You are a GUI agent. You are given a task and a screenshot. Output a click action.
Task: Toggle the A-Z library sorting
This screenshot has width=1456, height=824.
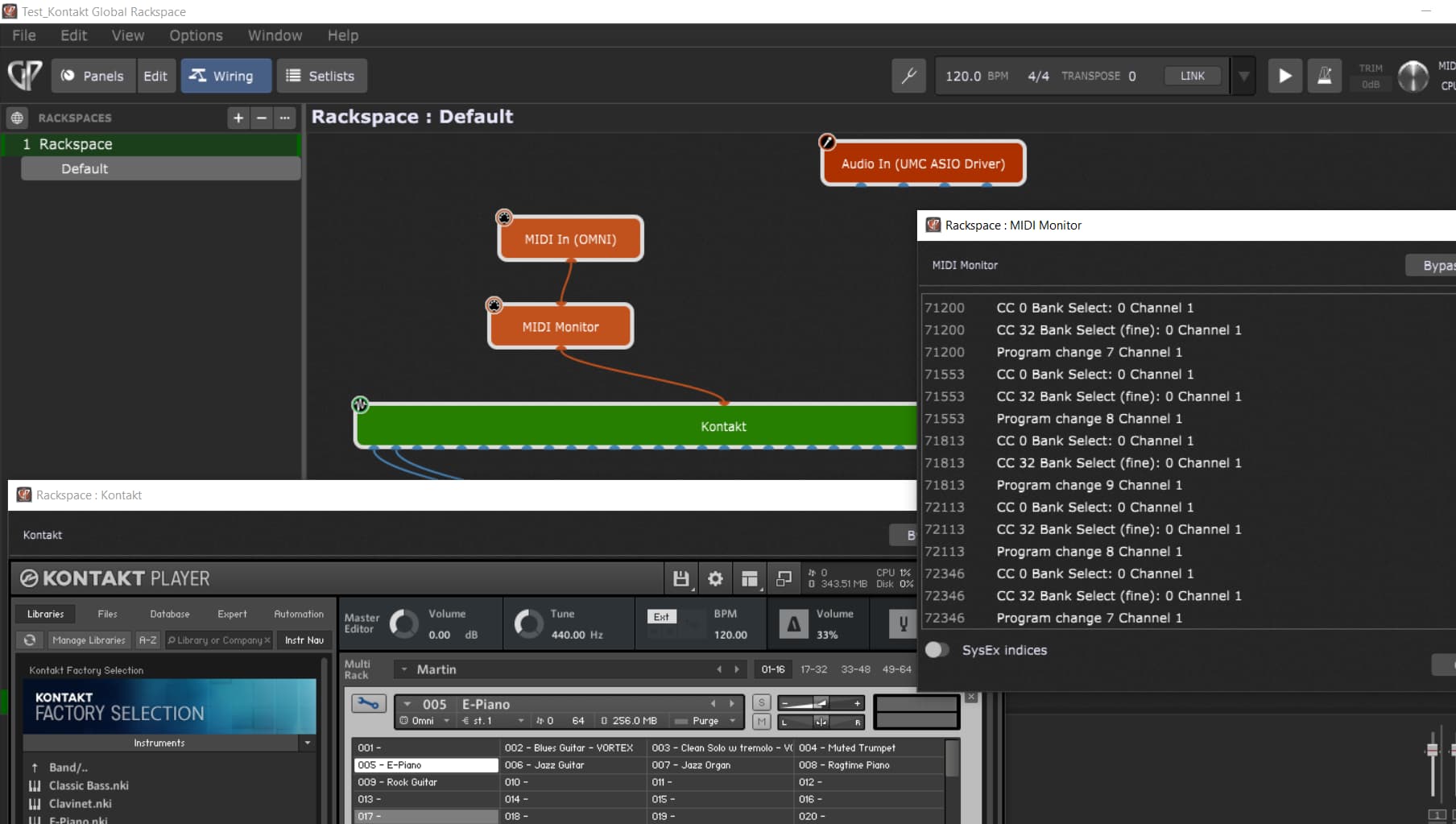(147, 640)
